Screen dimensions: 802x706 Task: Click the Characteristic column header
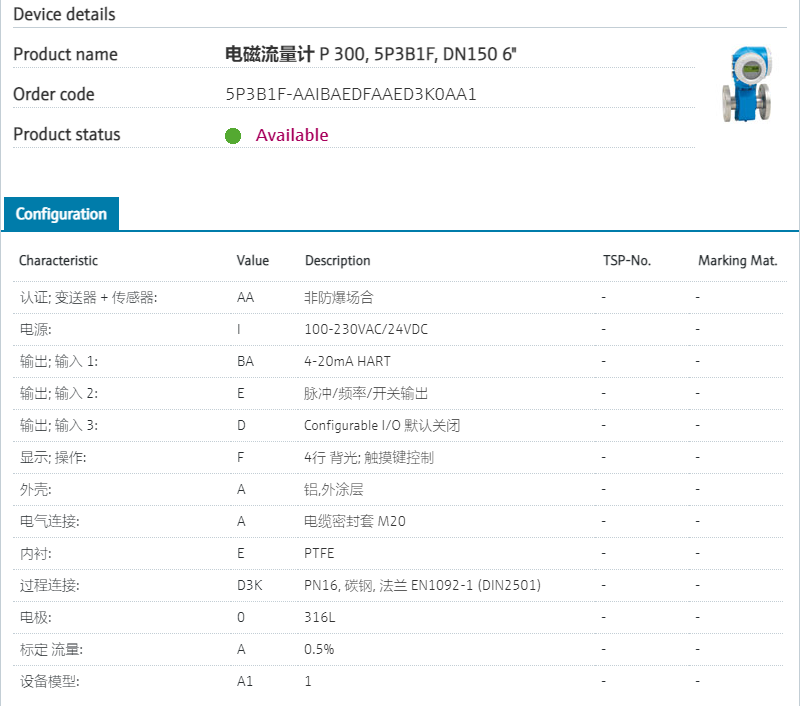tap(58, 261)
